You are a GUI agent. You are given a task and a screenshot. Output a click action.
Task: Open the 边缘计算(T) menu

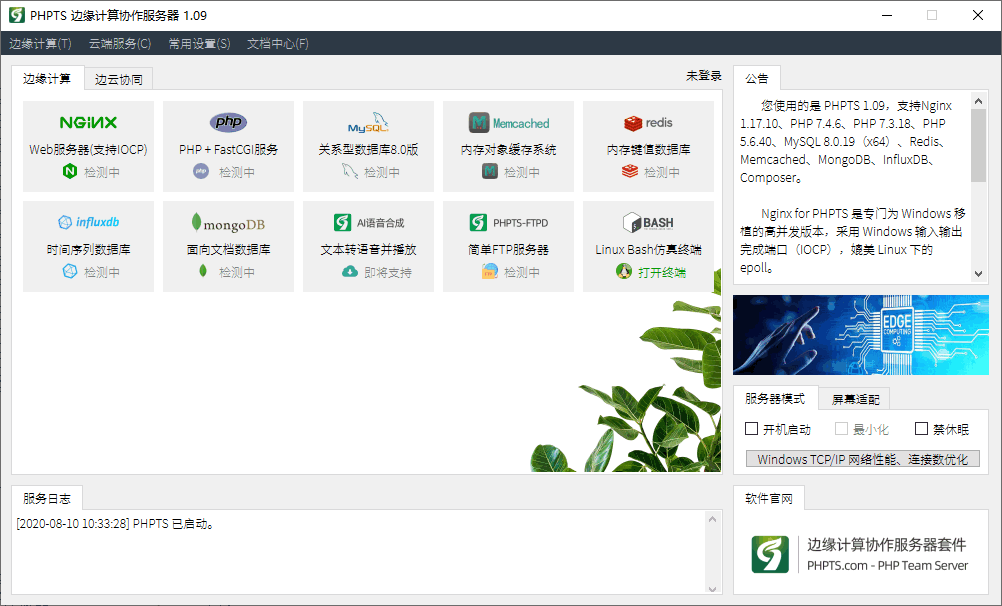coord(40,43)
